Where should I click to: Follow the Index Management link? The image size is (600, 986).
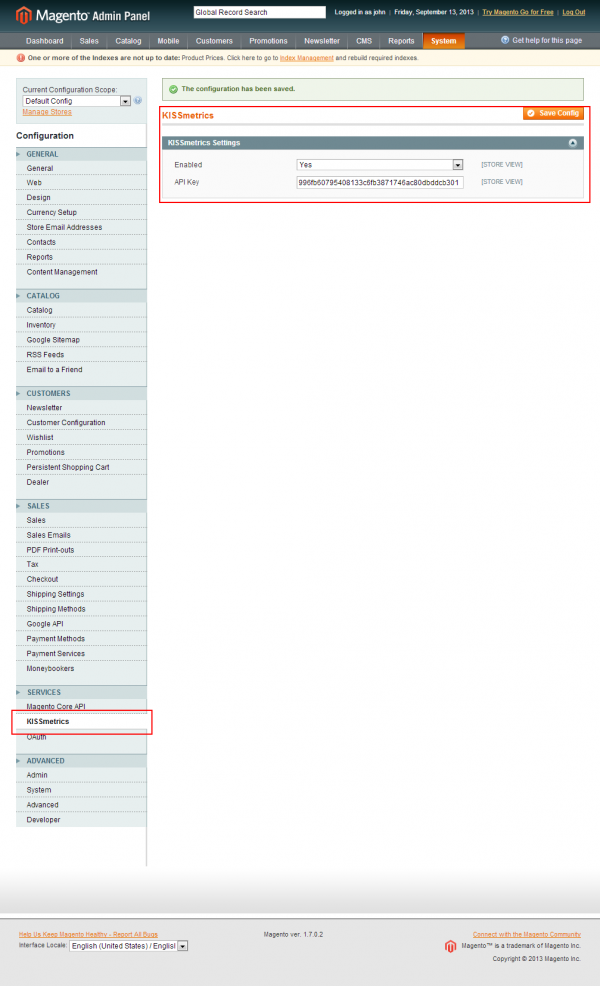click(306, 58)
